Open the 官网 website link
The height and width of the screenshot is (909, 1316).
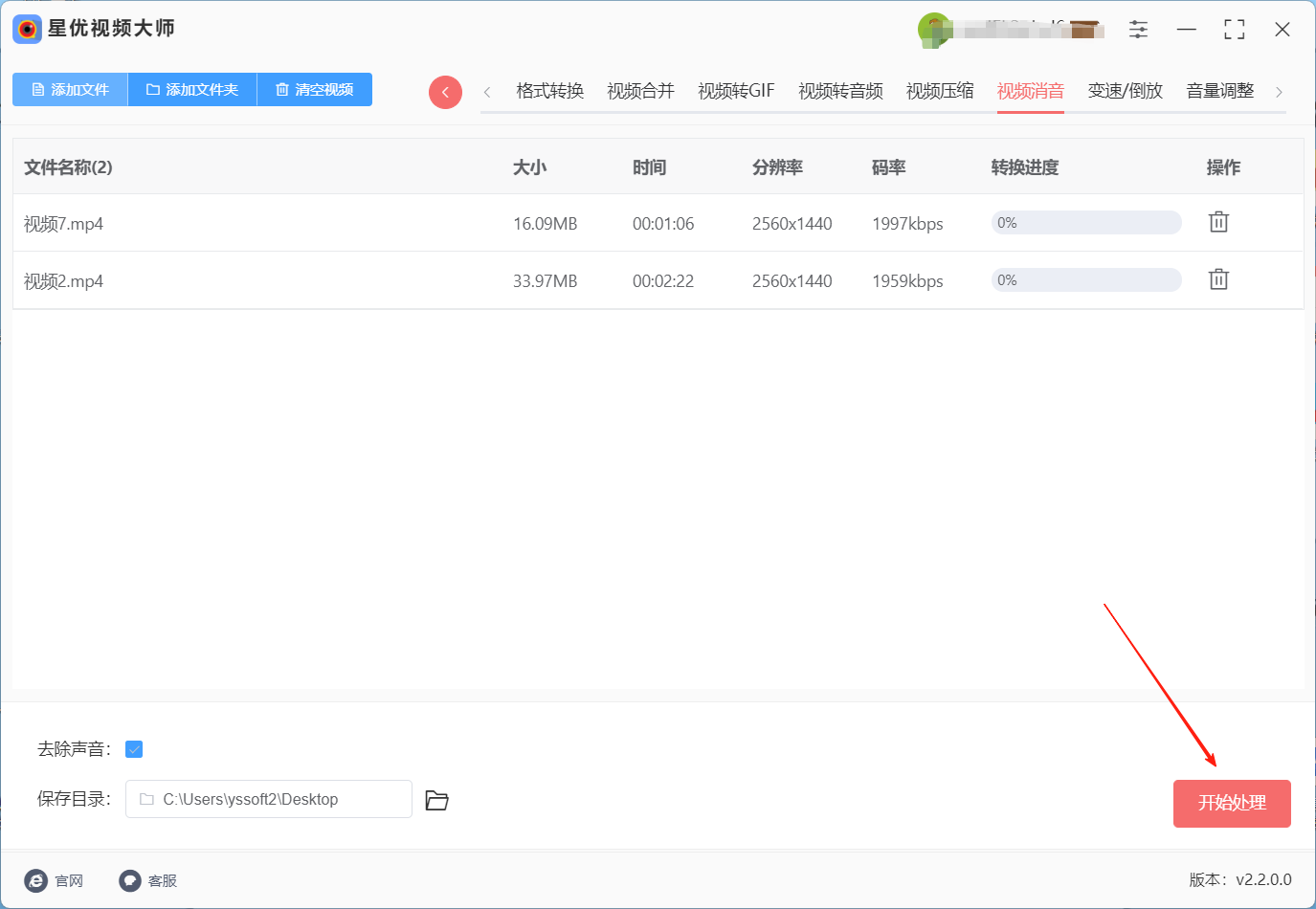click(x=54, y=880)
